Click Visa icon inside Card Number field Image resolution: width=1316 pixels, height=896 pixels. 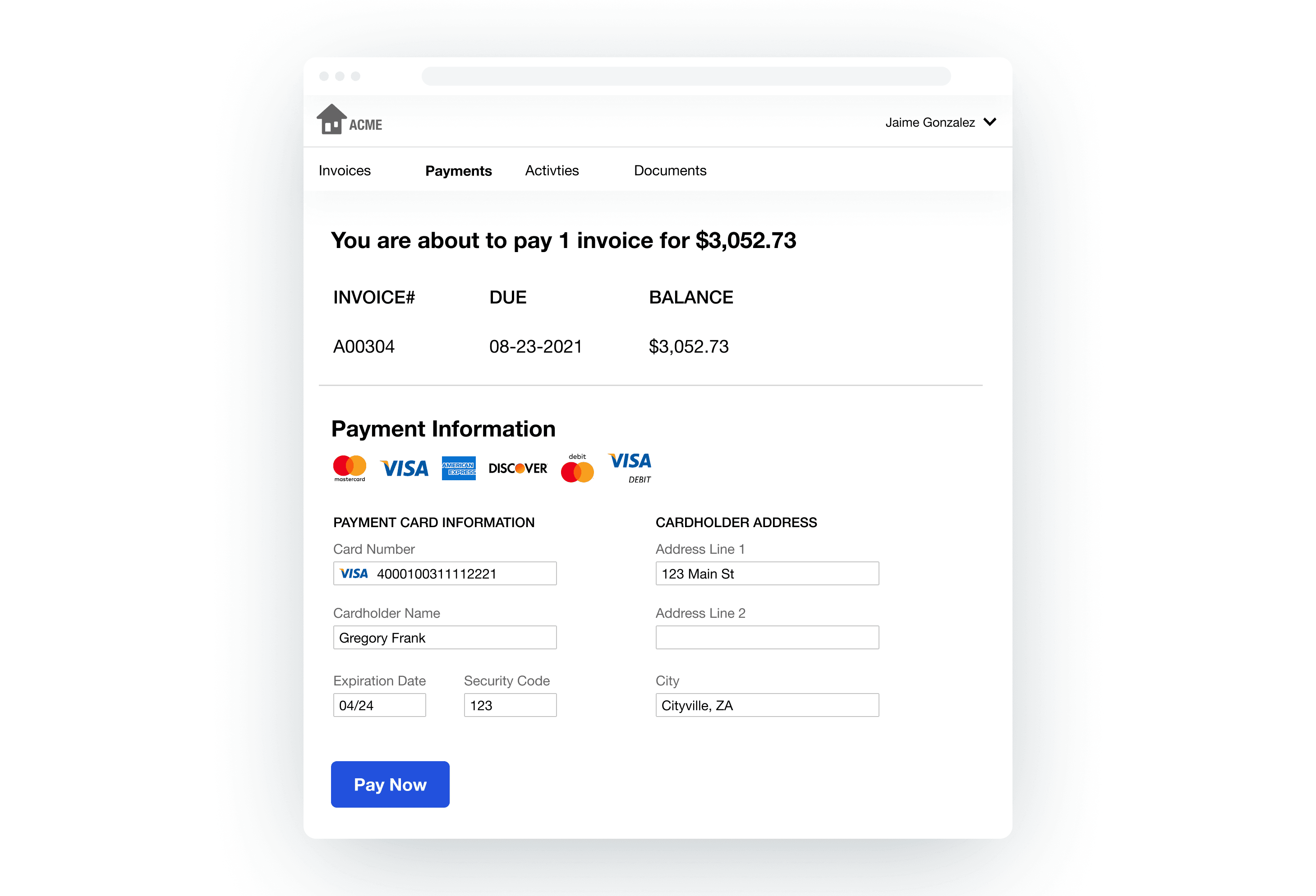pyautogui.click(x=354, y=574)
